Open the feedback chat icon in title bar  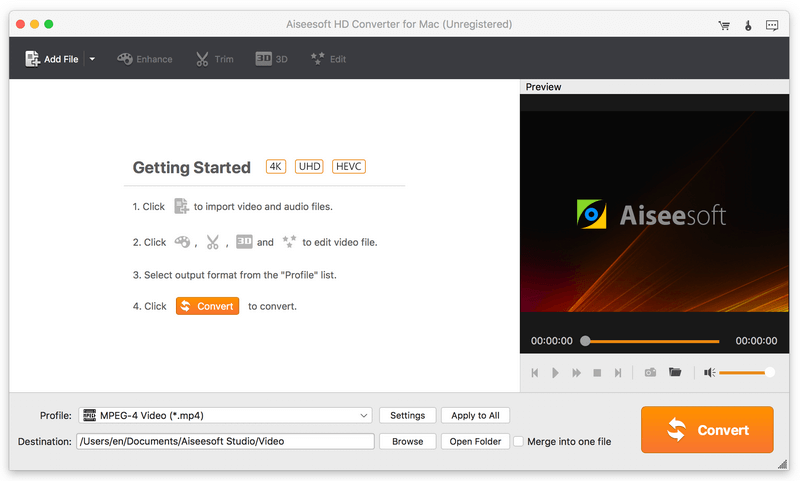click(x=772, y=26)
